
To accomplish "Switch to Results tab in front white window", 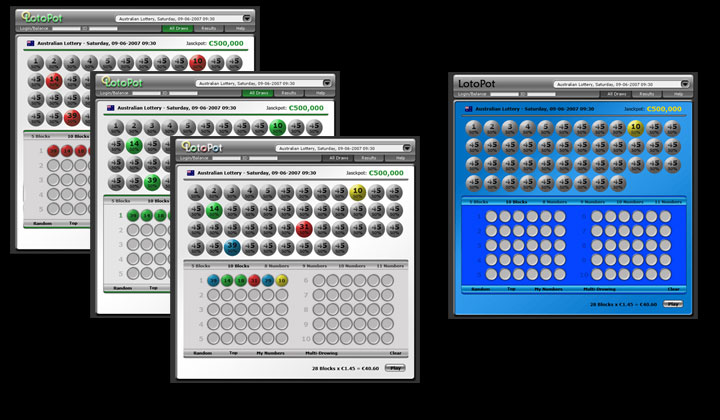I will coord(369,158).
